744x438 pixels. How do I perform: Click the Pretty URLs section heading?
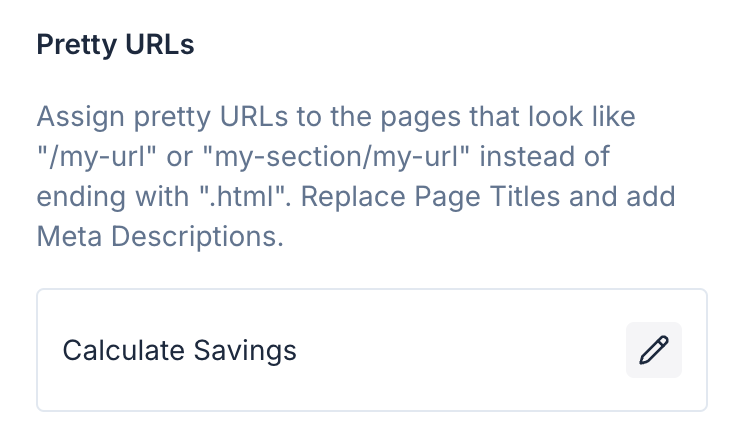point(115,48)
